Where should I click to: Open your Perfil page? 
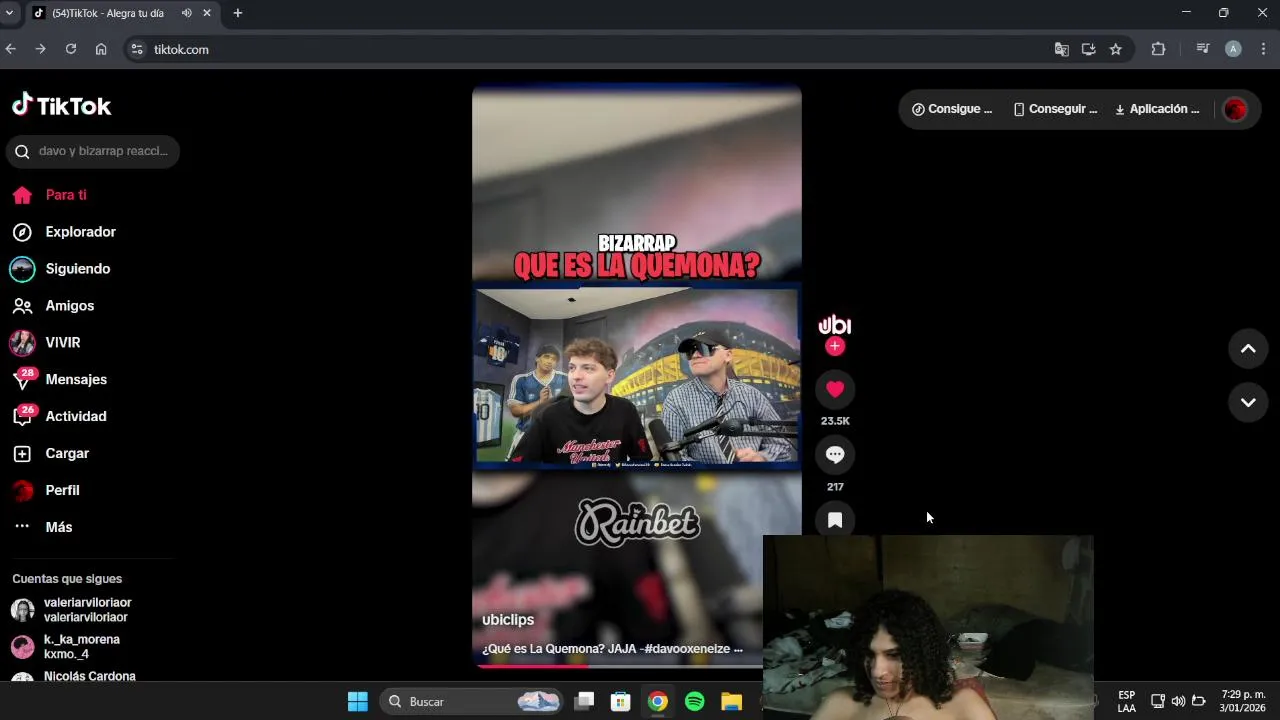(46, 491)
